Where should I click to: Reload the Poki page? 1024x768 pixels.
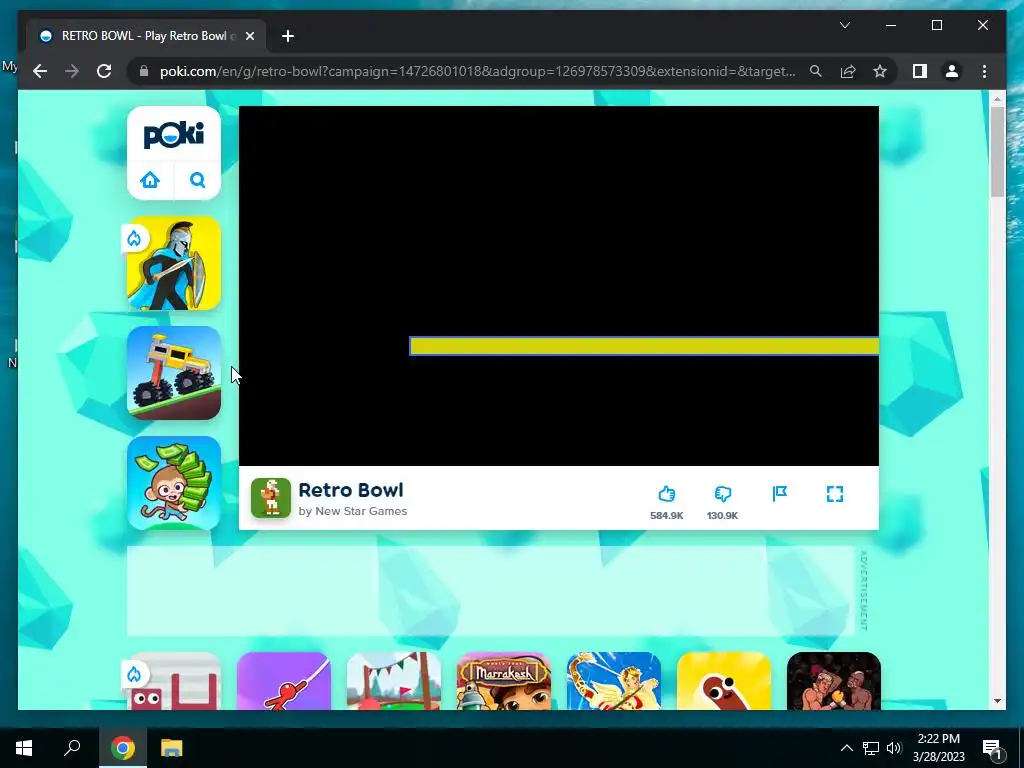click(104, 71)
